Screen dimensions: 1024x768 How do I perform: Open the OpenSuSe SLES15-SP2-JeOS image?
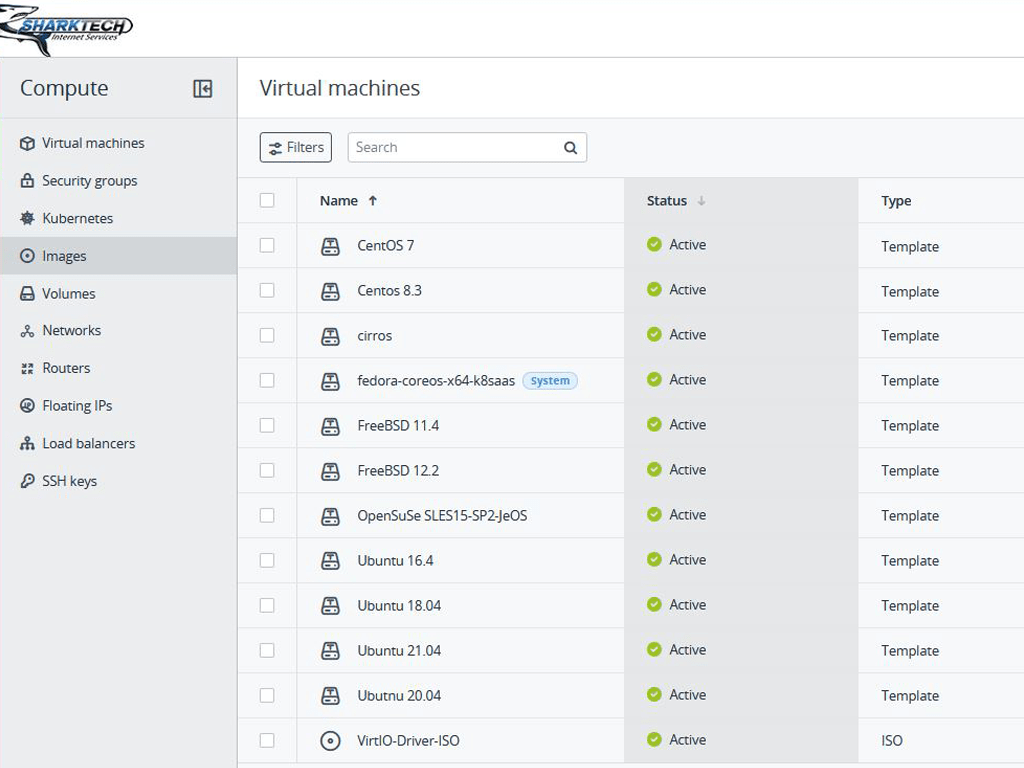click(x=442, y=516)
